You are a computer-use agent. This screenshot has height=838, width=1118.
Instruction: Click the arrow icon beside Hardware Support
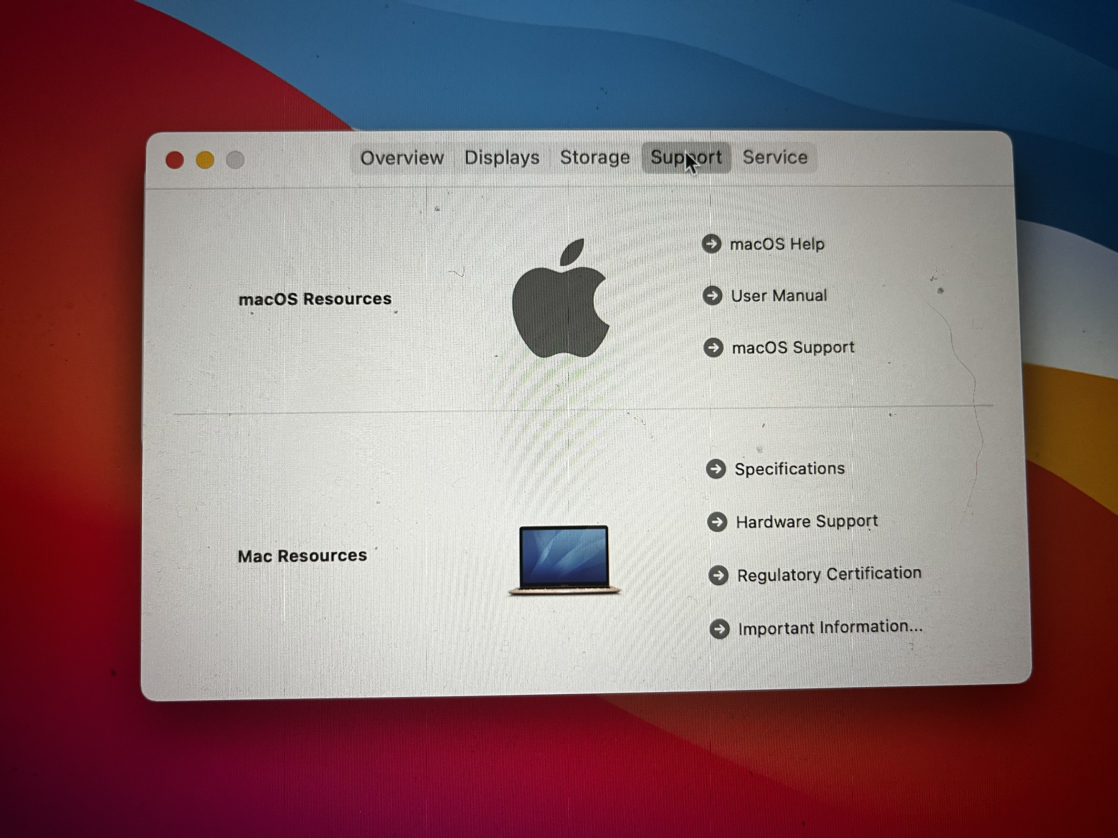pos(717,522)
